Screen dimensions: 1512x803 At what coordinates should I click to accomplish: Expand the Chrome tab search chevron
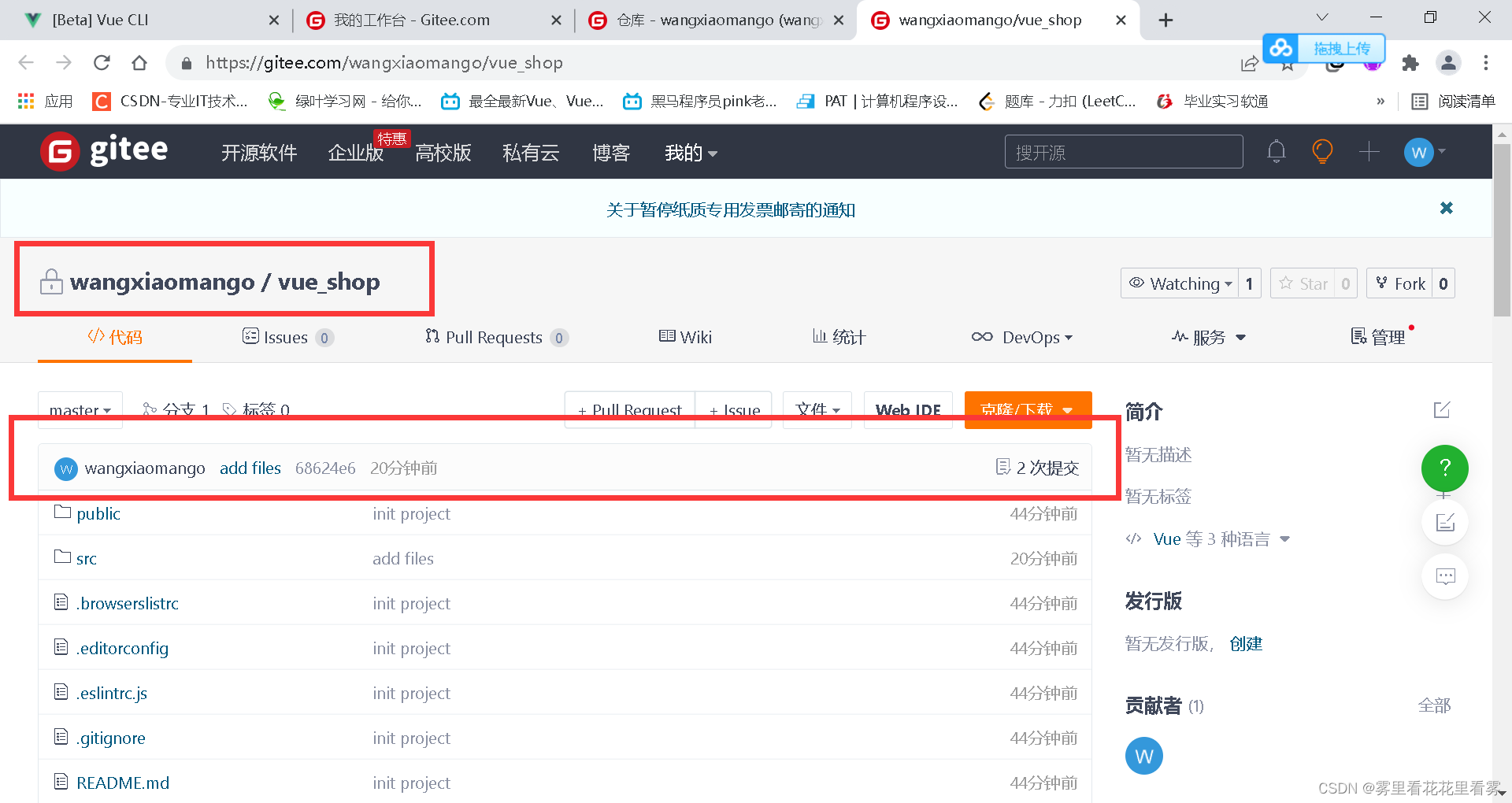(x=1322, y=17)
